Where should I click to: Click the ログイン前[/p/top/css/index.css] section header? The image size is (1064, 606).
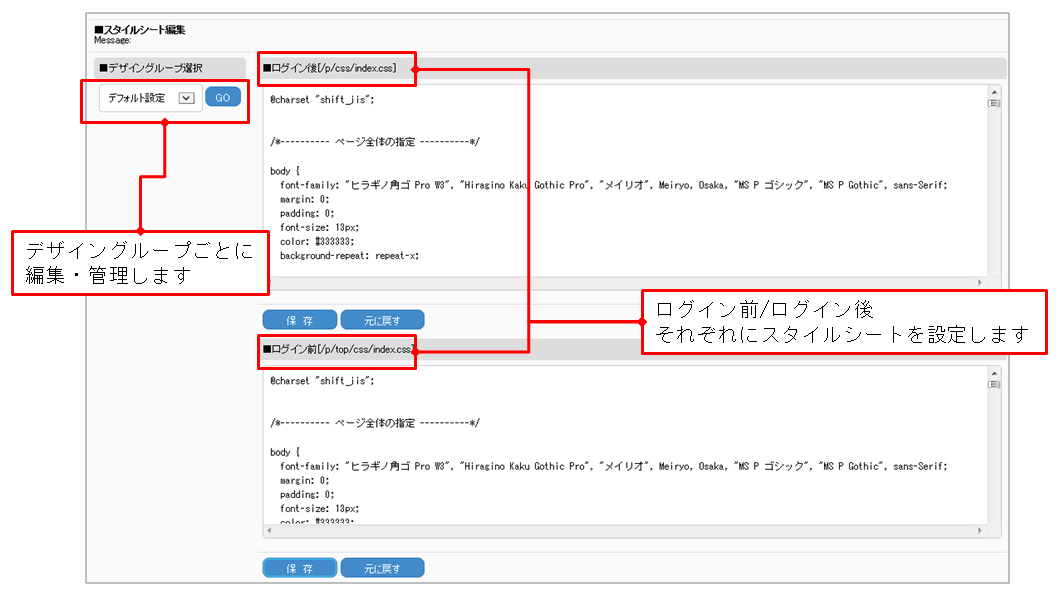[338, 349]
